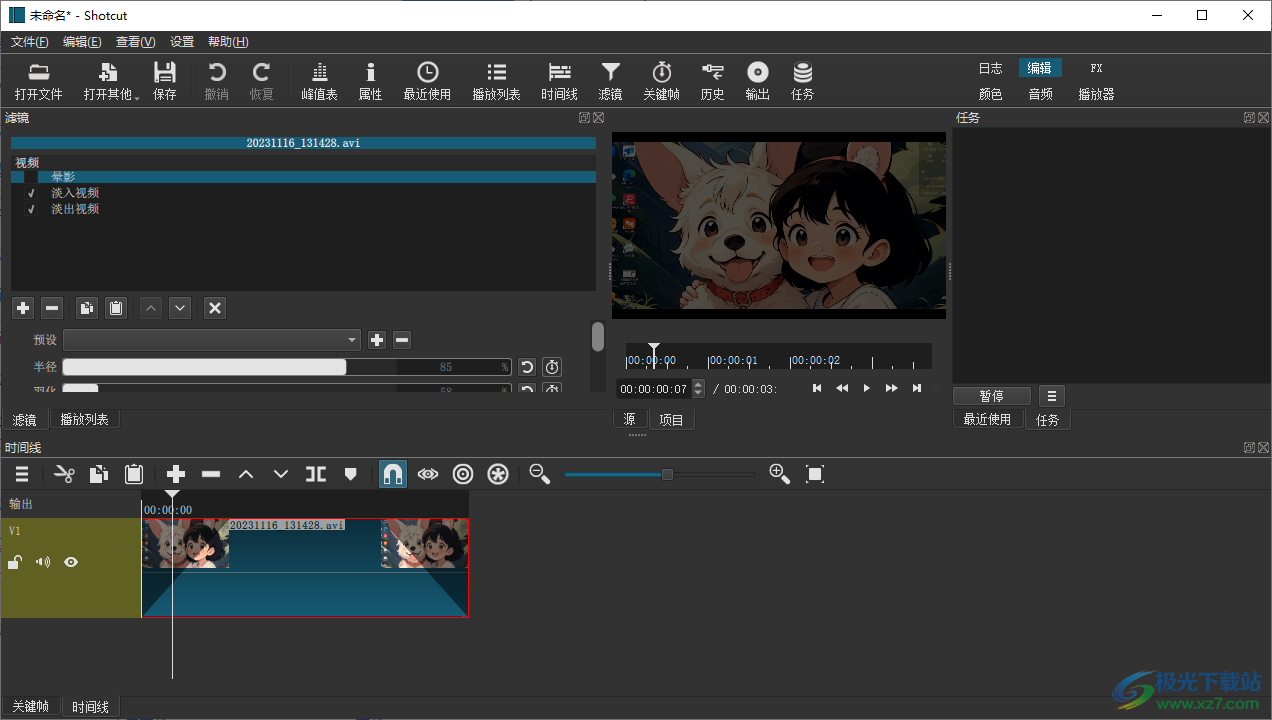The height and width of the screenshot is (720, 1272).
Task: Append clip with timeline plus icon
Action: click(x=176, y=474)
